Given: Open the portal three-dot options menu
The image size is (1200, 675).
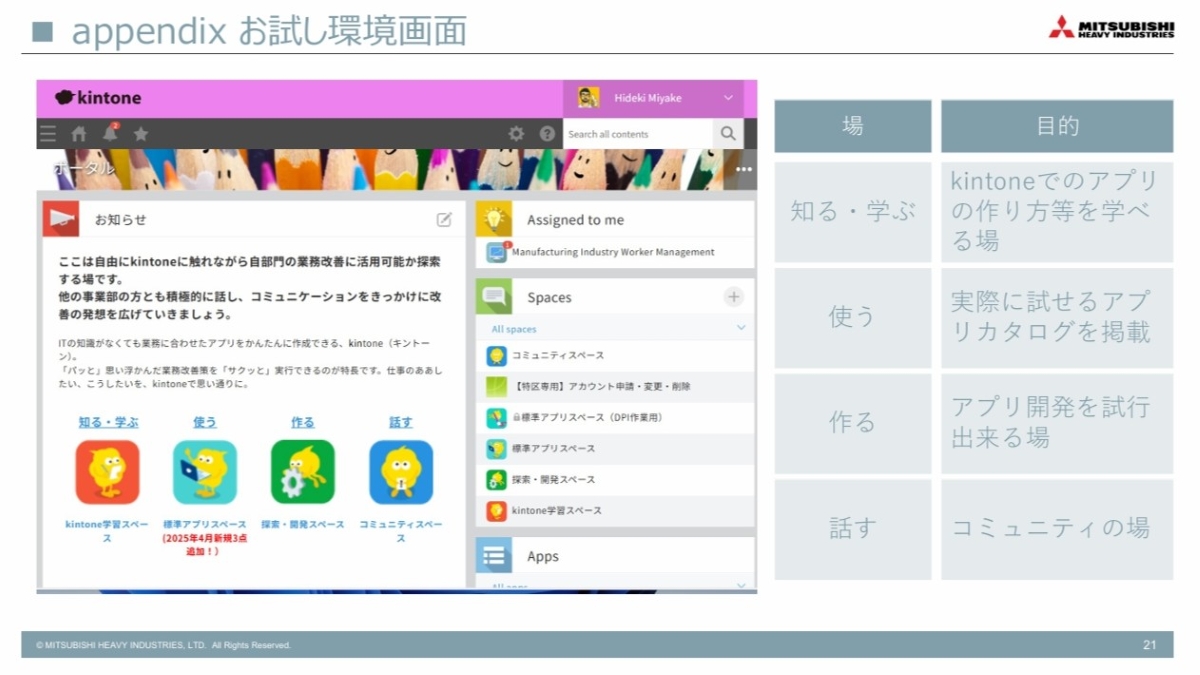Looking at the screenshot, I should click(x=743, y=169).
